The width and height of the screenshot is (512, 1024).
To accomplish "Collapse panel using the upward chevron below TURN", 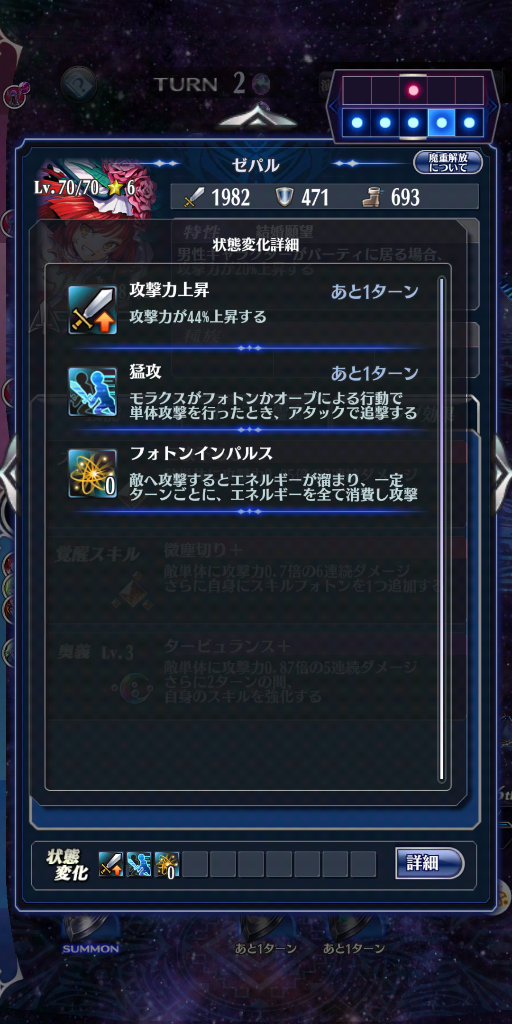I will coord(257,118).
